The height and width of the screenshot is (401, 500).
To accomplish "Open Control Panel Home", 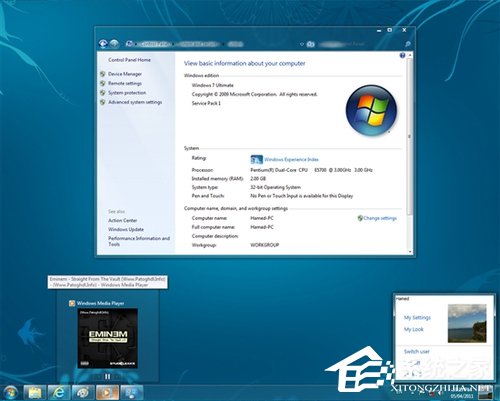I will tap(129, 60).
